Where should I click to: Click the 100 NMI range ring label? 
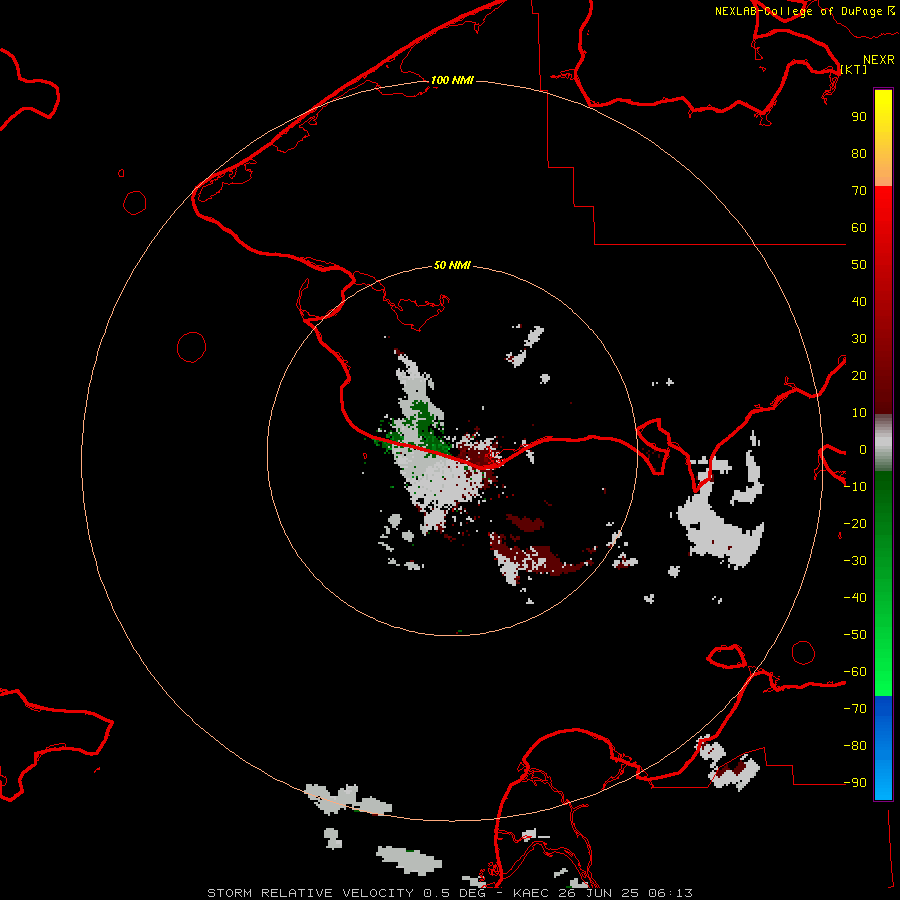(x=452, y=80)
